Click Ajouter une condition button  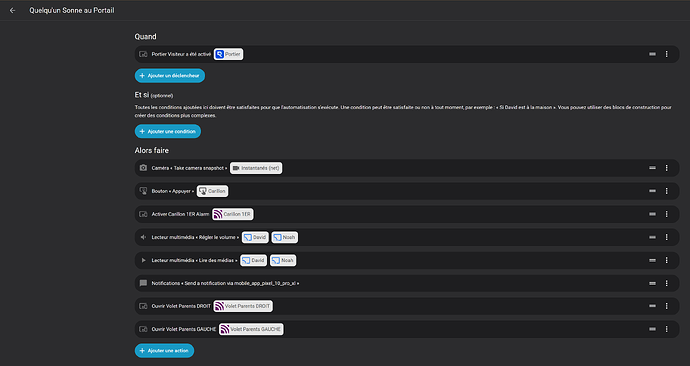point(168,132)
